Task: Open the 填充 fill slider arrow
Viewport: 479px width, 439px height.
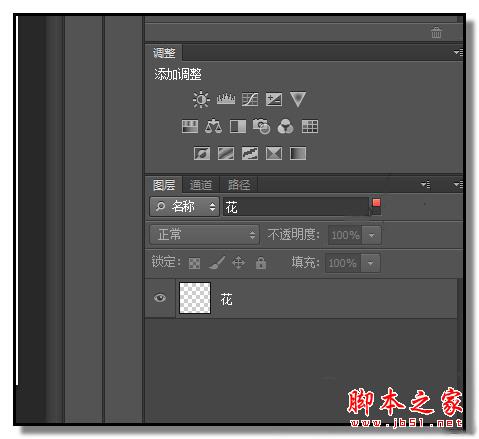Action: click(370, 263)
